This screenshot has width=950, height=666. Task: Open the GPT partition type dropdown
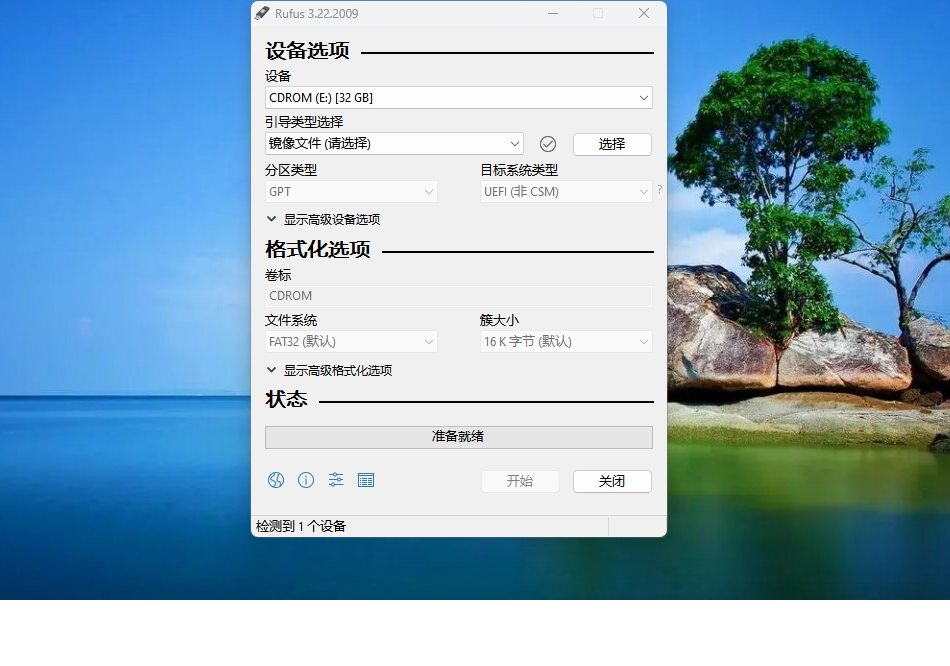[x=351, y=191]
